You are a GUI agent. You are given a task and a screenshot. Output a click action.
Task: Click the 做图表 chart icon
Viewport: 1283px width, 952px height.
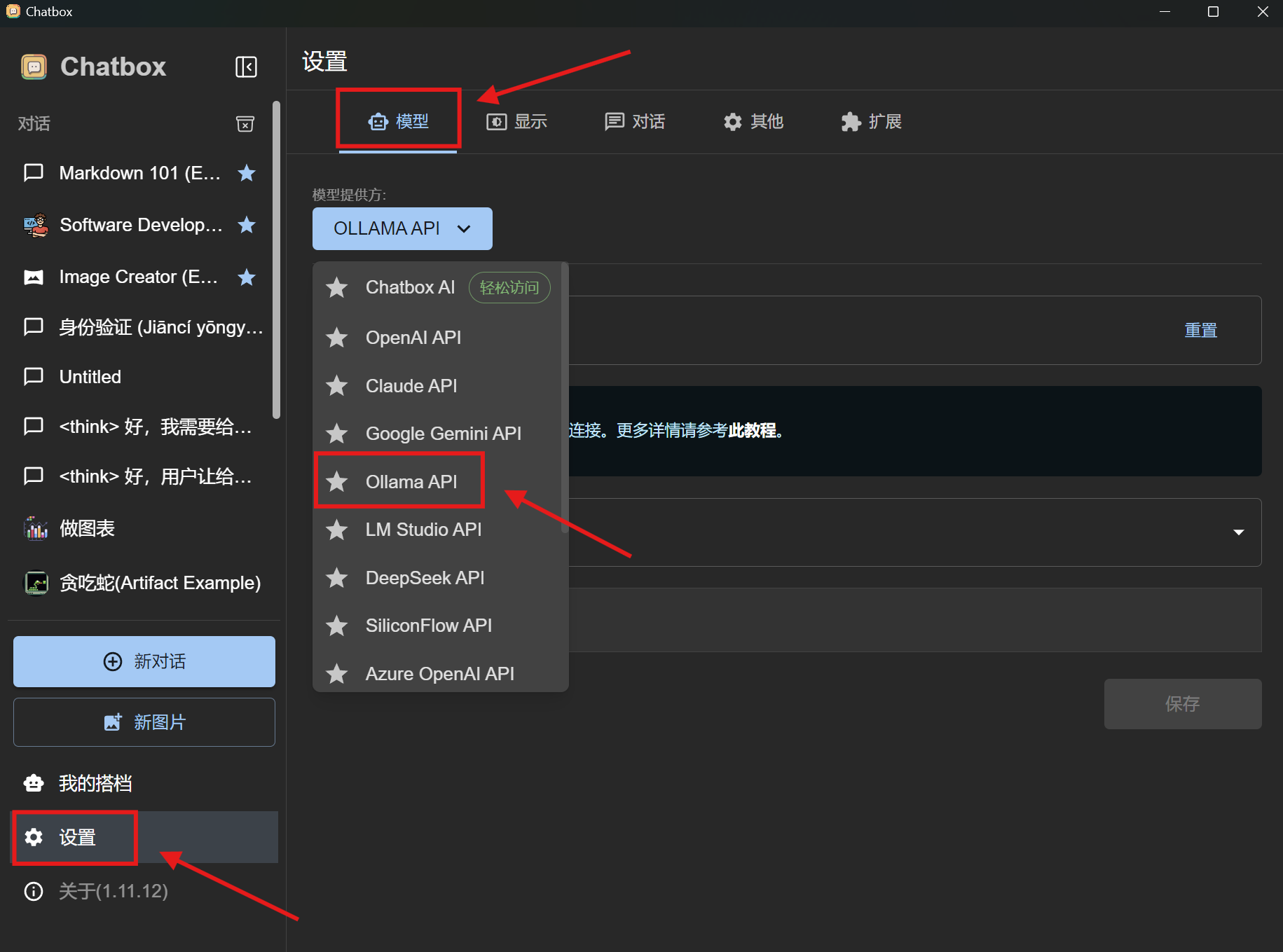tap(36, 528)
